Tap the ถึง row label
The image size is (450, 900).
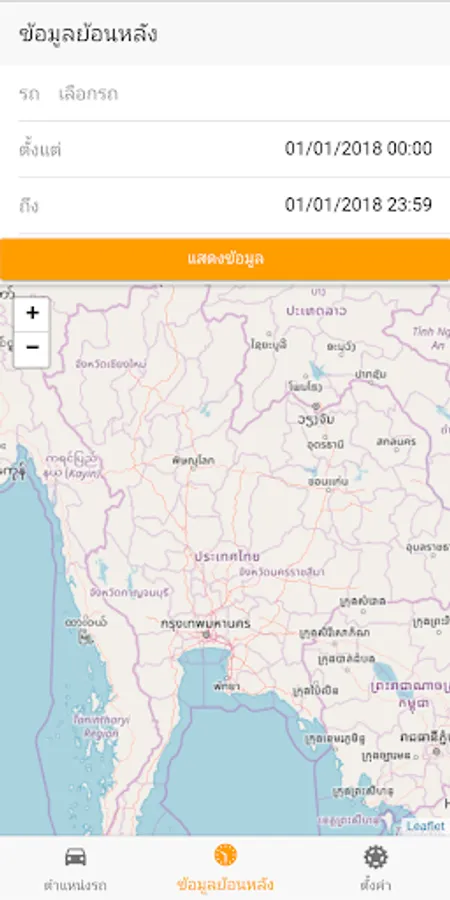point(28,205)
